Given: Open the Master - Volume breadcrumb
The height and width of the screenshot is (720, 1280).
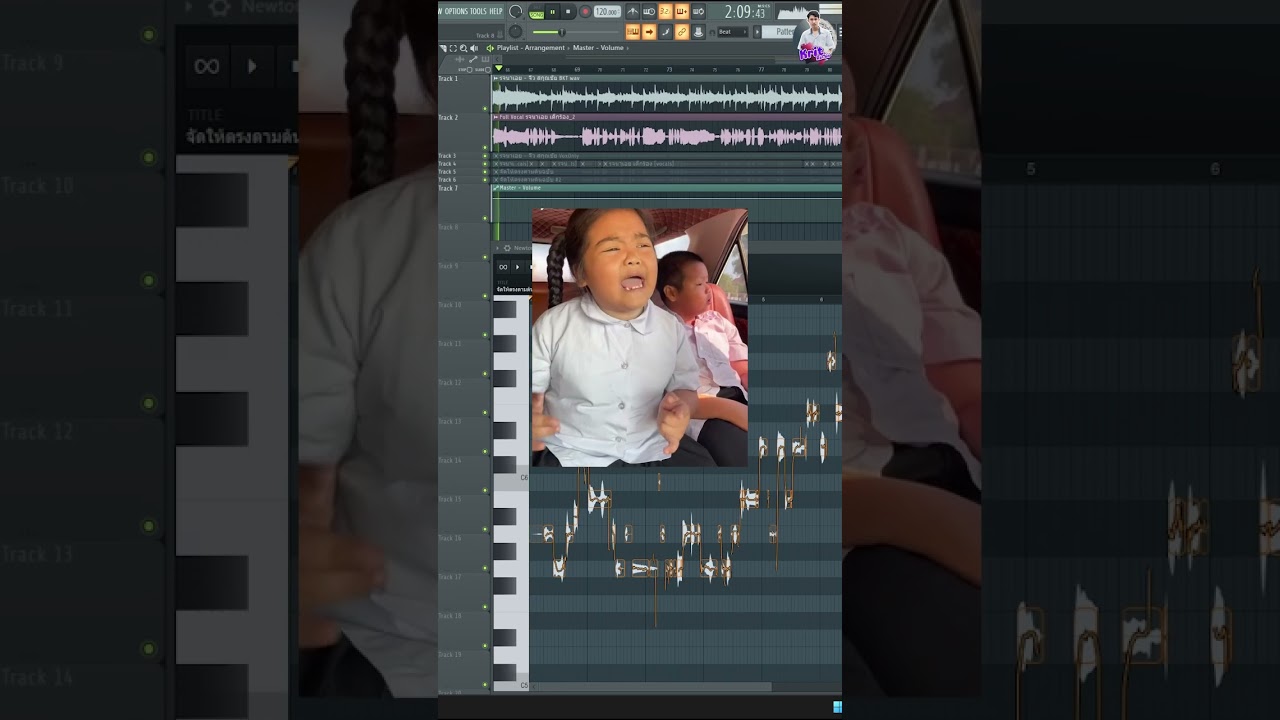Looking at the screenshot, I should [x=598, y=48].
